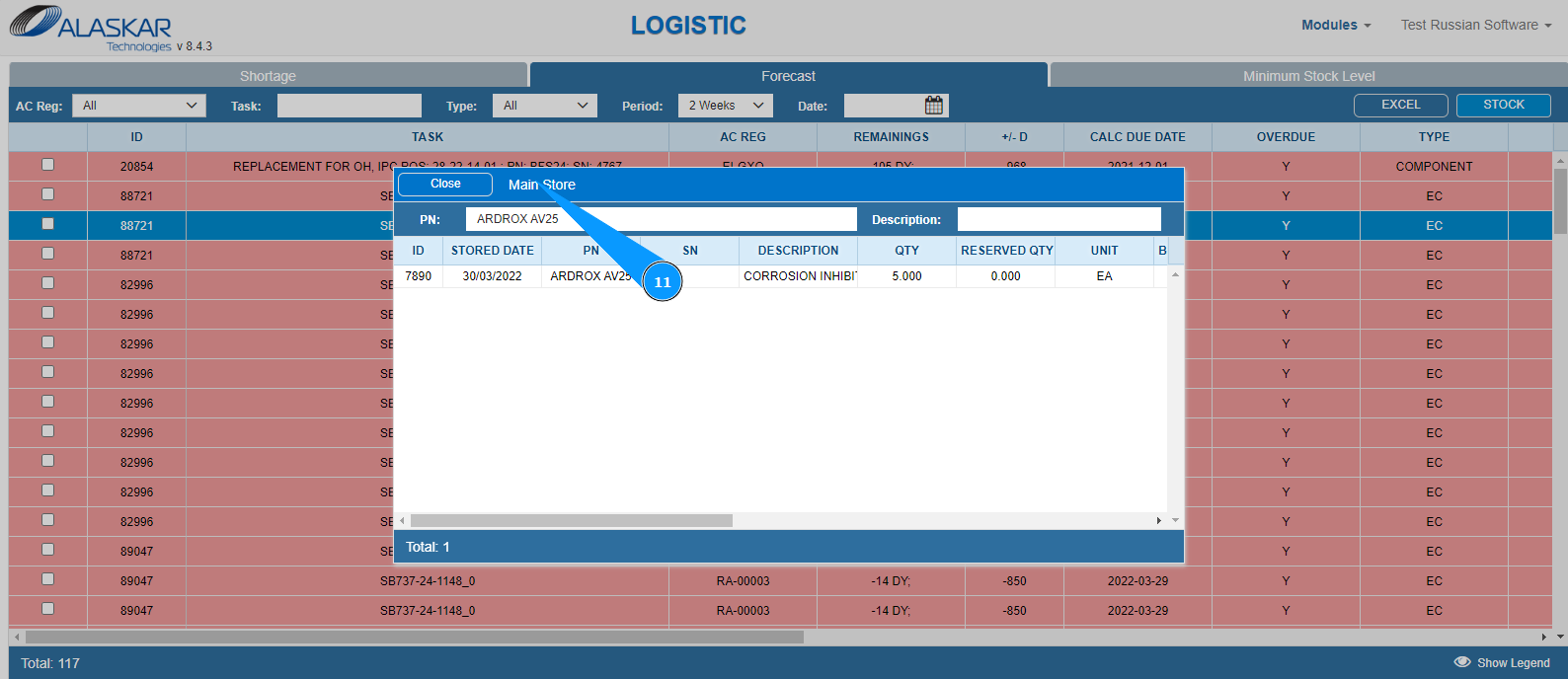Click the Show Legend eye icon
Screen dimensions: 1568x679
(x=1462, y=662)
